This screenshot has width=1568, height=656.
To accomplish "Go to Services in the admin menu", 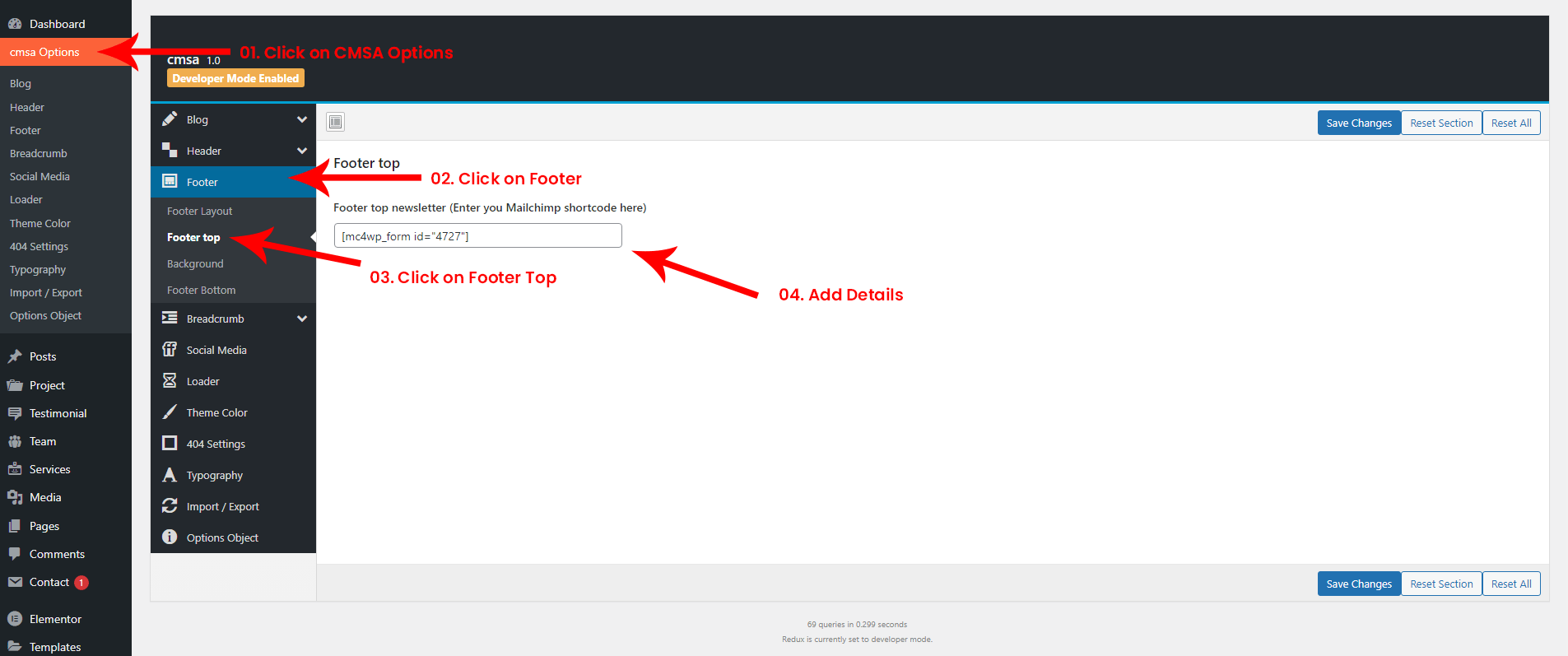I will (x=49, y=469).
